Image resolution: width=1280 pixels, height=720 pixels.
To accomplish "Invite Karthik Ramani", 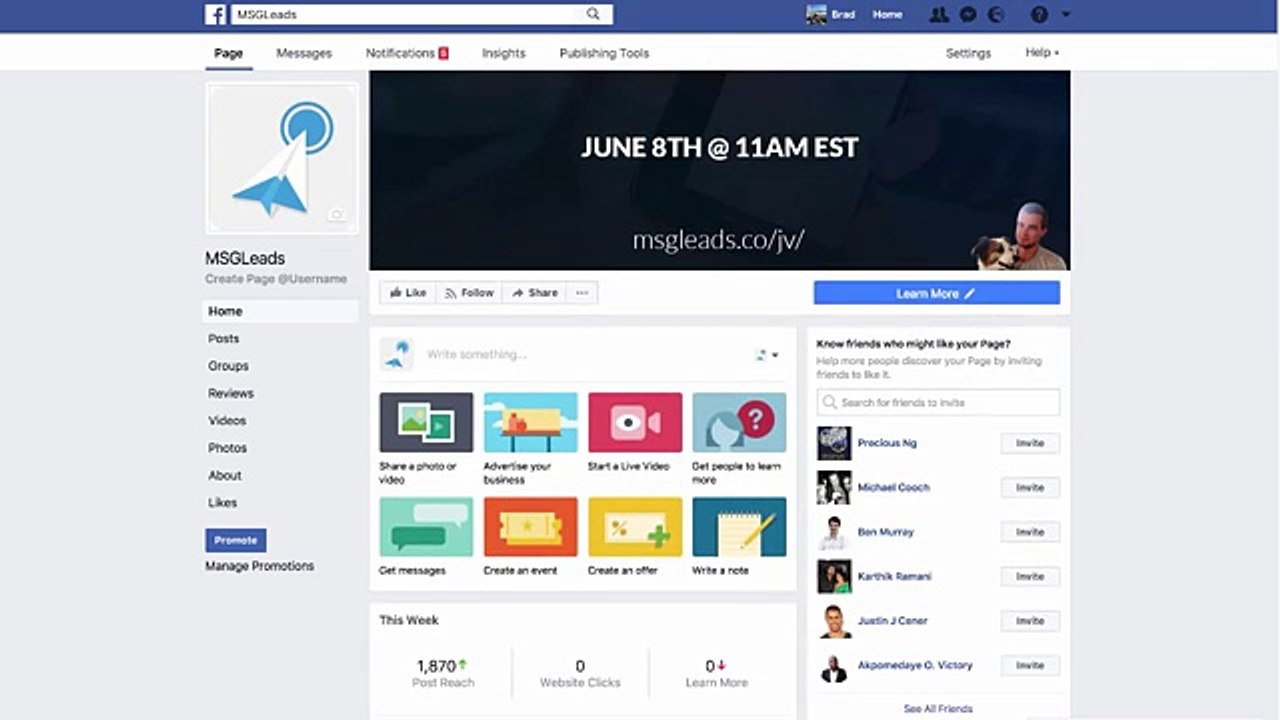I will click(x=1030, y=576).
